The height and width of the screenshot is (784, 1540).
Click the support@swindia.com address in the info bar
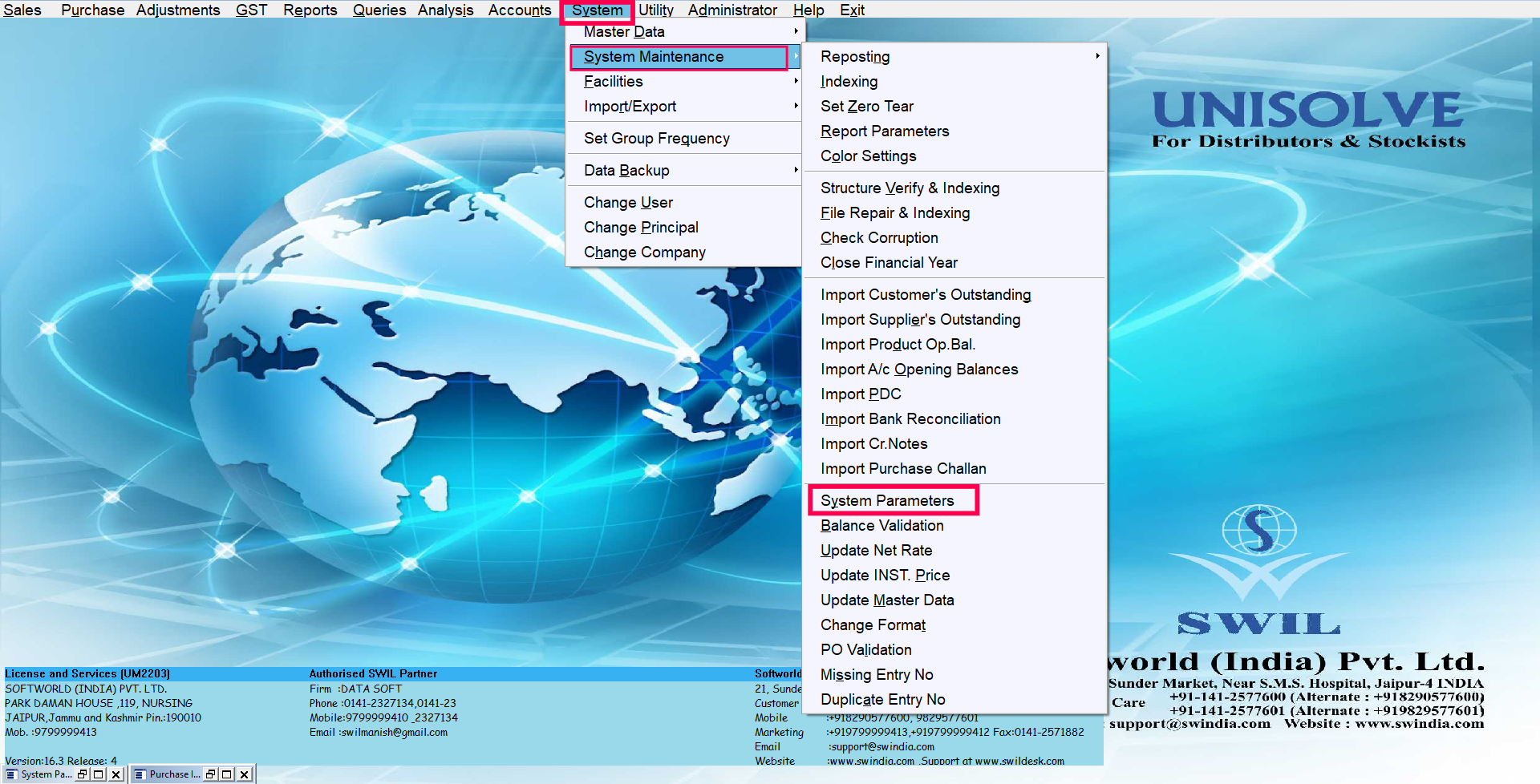(882, 747)
